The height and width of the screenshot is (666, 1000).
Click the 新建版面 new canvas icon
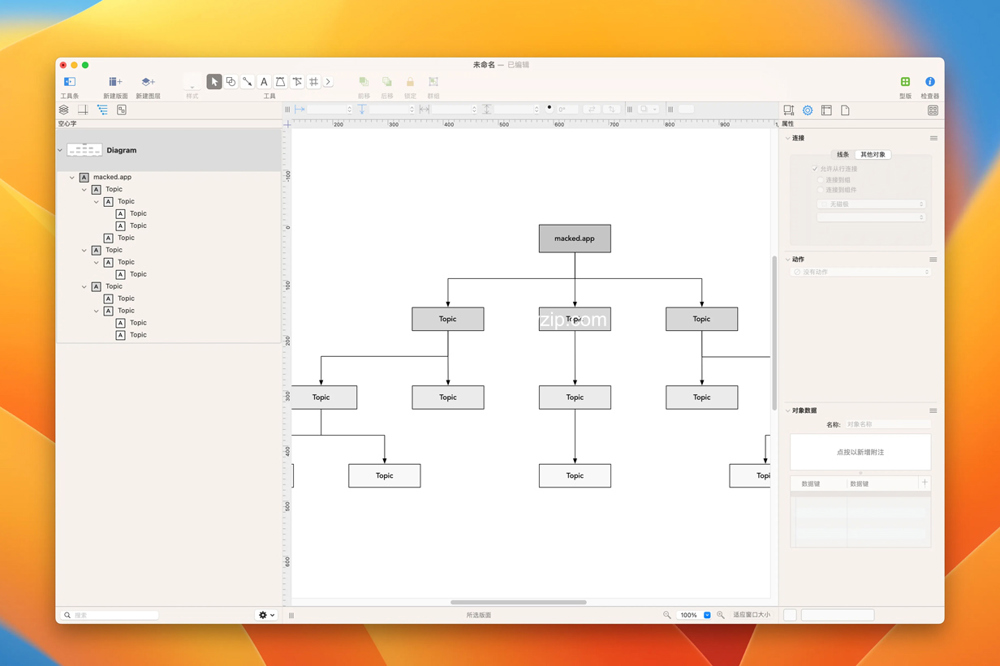(115, 82)
